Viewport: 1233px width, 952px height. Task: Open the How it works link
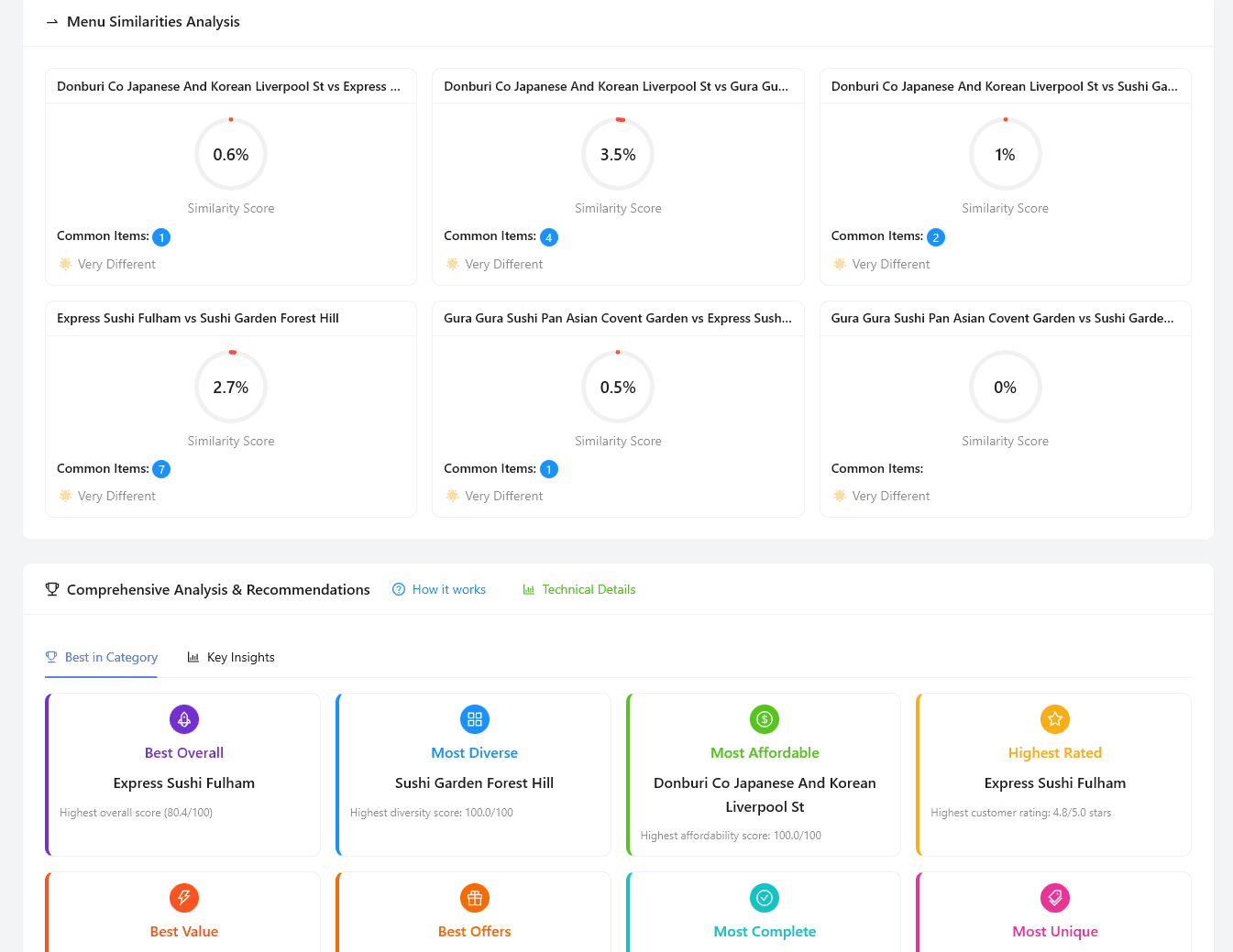point(439,589)
